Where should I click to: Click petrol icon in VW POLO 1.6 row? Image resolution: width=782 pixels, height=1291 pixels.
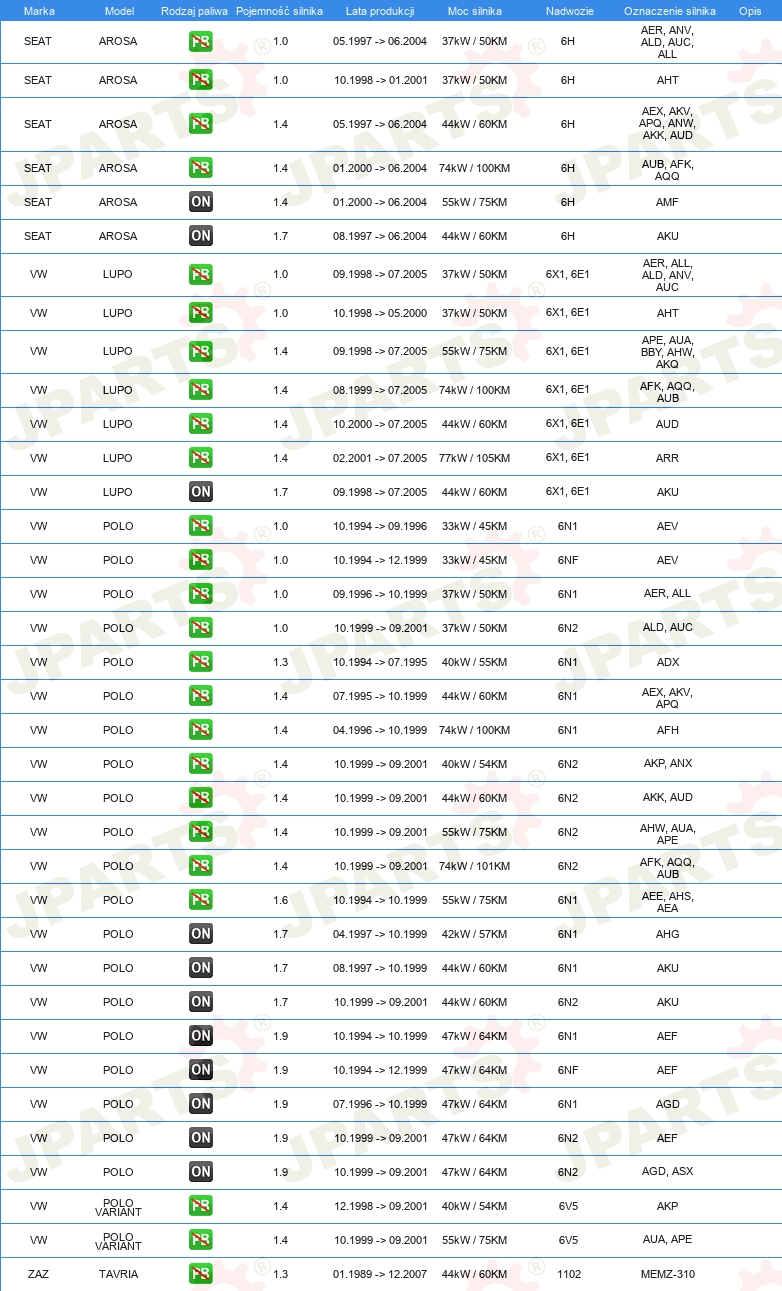pyautogui.click(x=201, y=900)
